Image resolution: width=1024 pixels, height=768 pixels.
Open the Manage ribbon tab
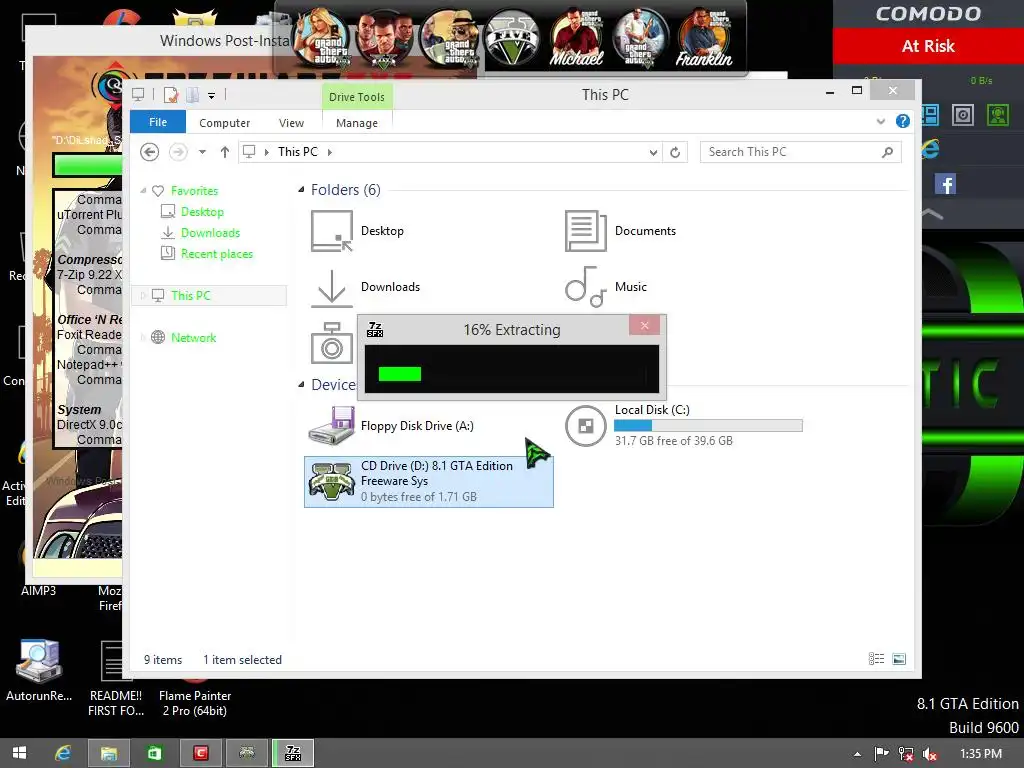[x=357, y=123]
